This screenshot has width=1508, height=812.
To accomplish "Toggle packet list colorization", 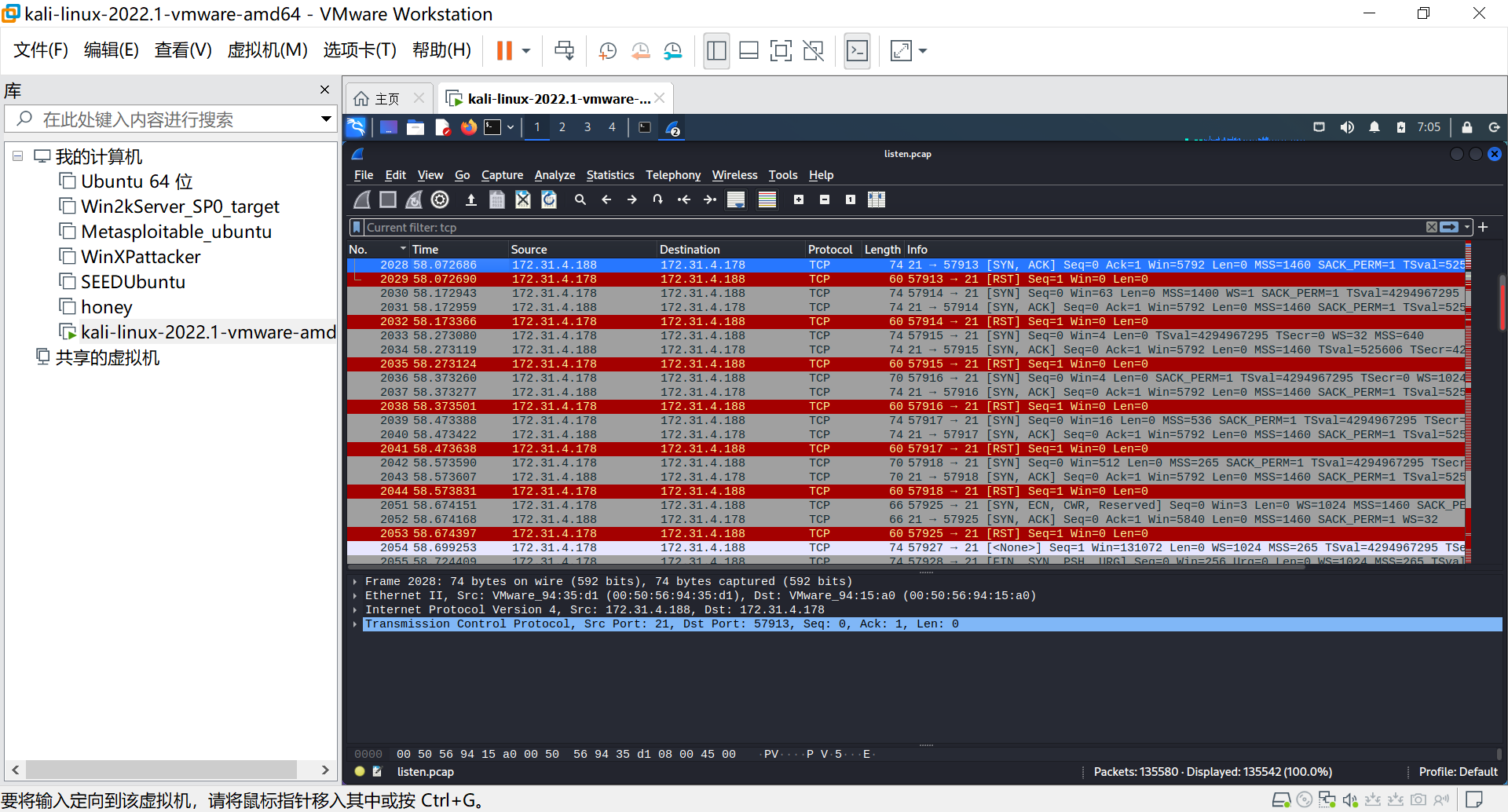I will click(x=767, y=199).
